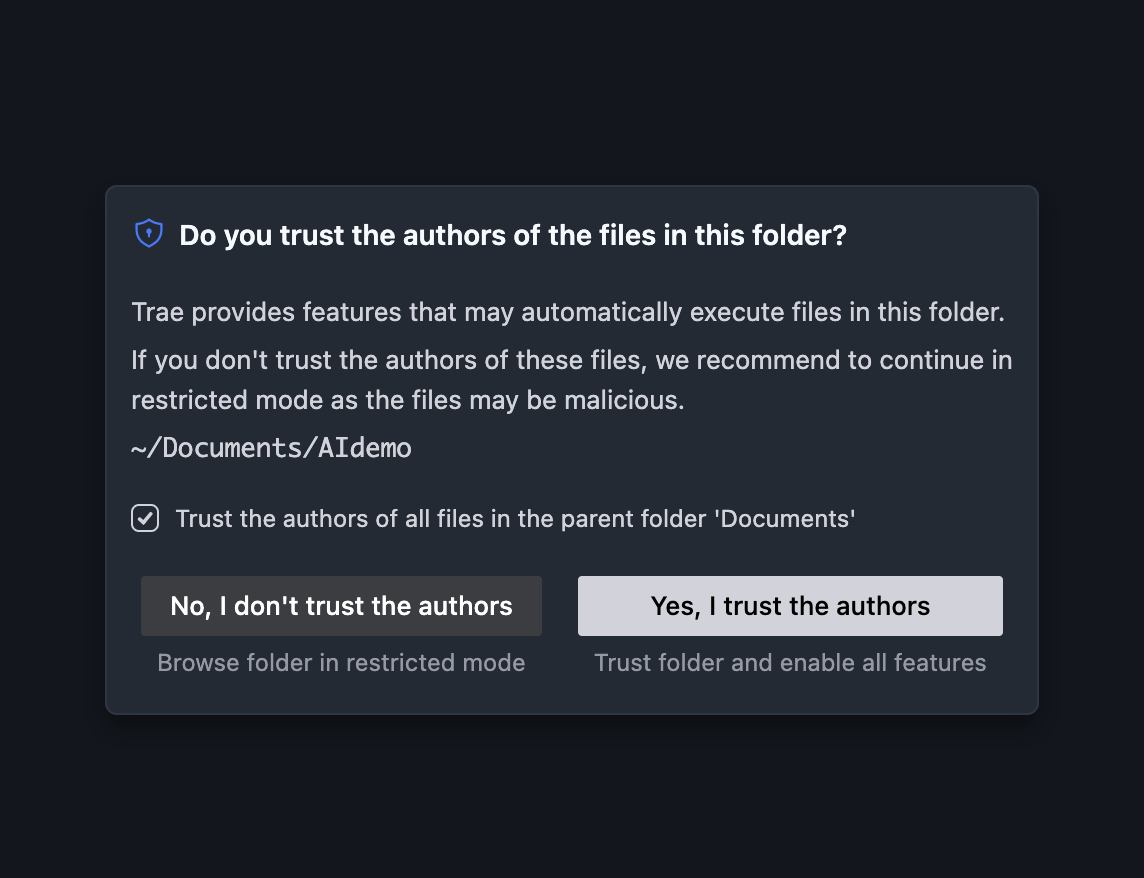Uncheck 'Trust the authors of all files' checkbox
Image resolution: width=1144 pixels, height=878 pixels.
[144, 518]
